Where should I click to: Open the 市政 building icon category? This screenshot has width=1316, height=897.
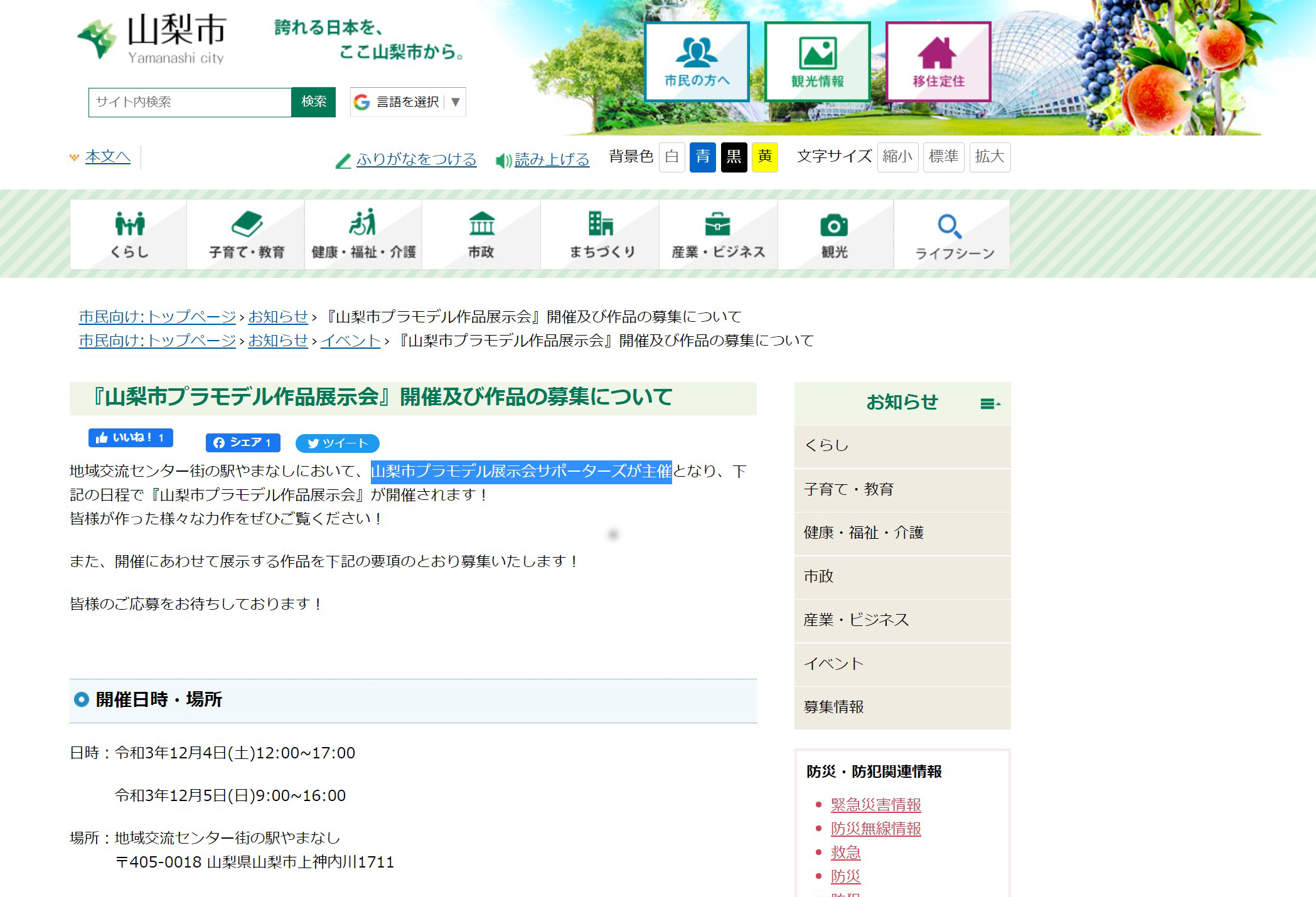[481, 235]
